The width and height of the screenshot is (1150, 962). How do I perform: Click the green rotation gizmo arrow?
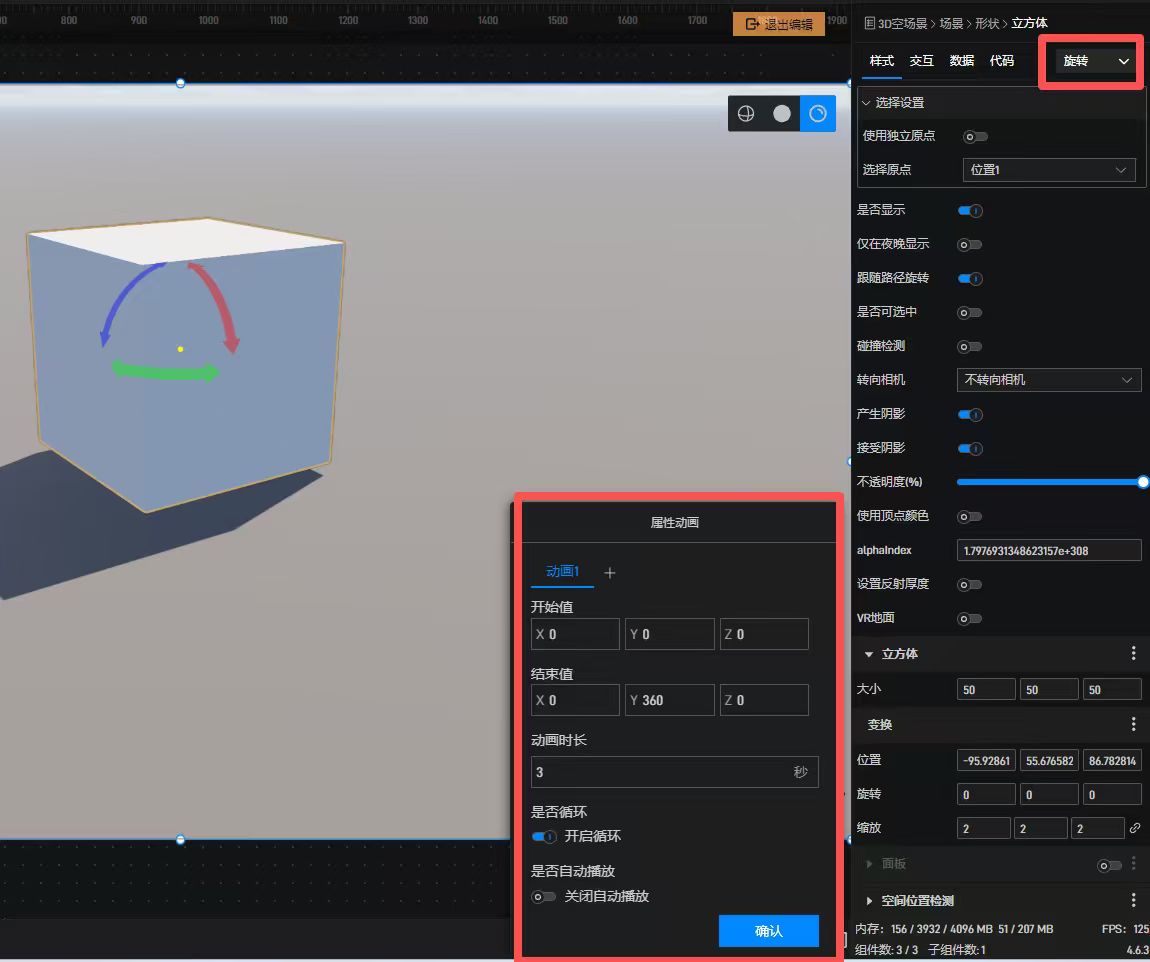(x=166, y=371)
